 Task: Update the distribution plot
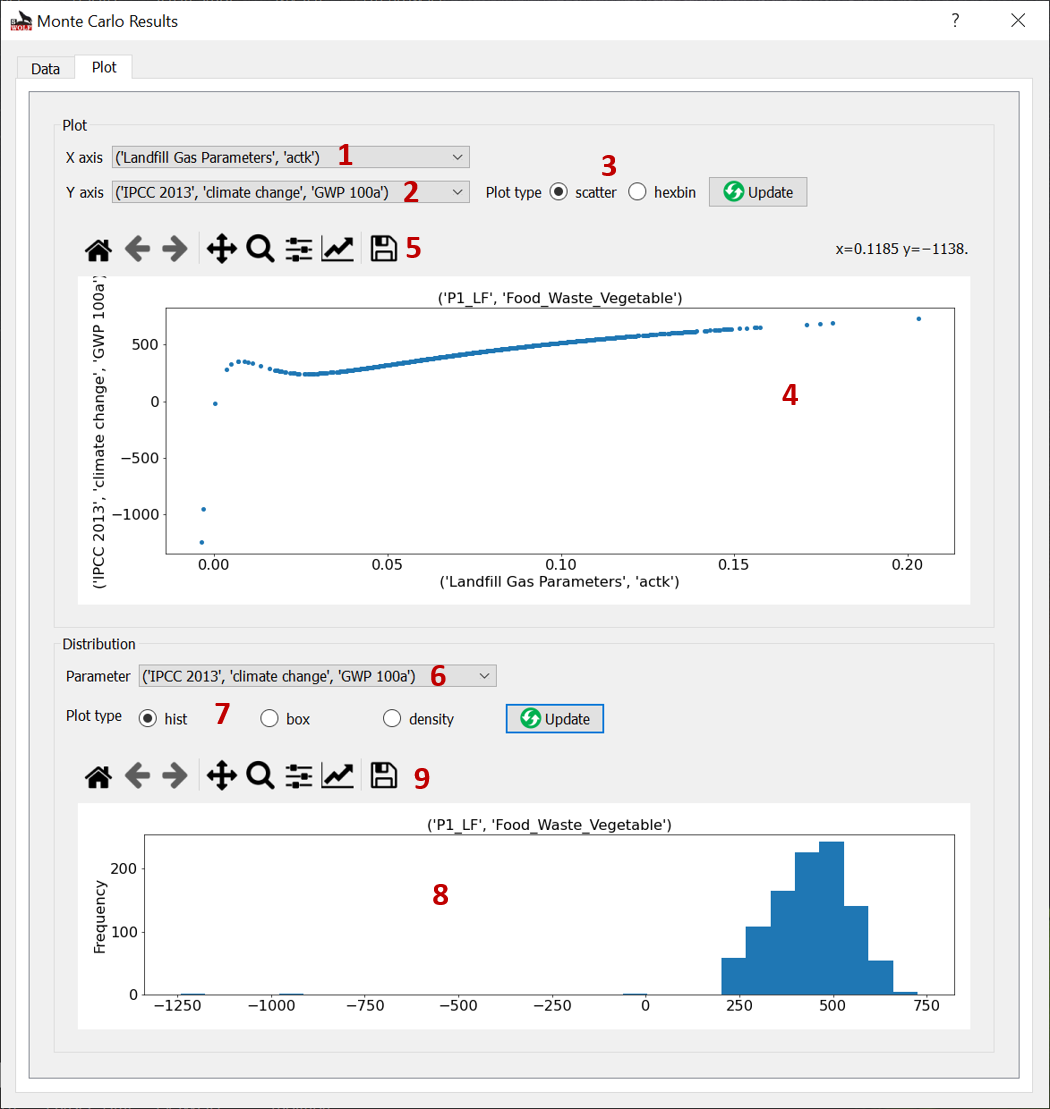pos(555,719)
